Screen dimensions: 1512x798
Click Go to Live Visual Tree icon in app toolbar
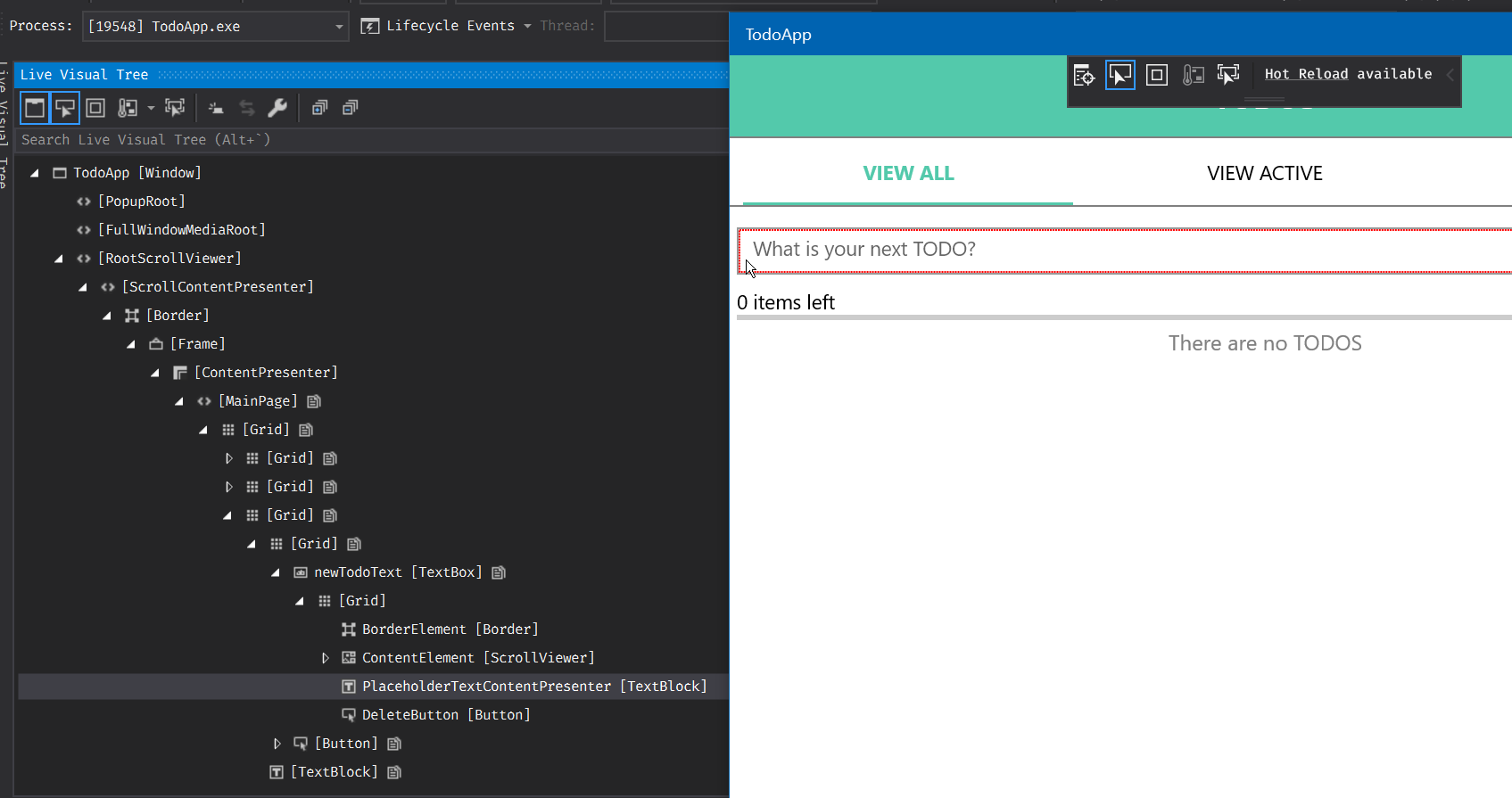tap(1084, 75)
